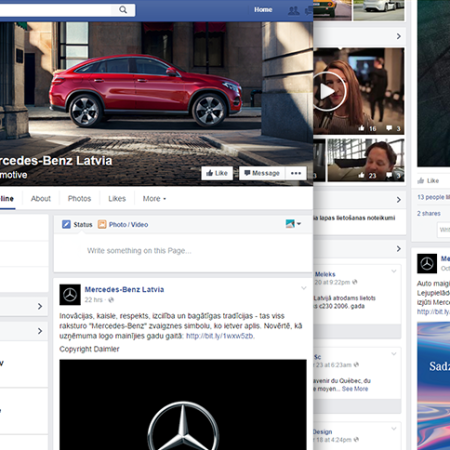
Task: Open the options chevron on the Québec post
Action: (394, 353)
